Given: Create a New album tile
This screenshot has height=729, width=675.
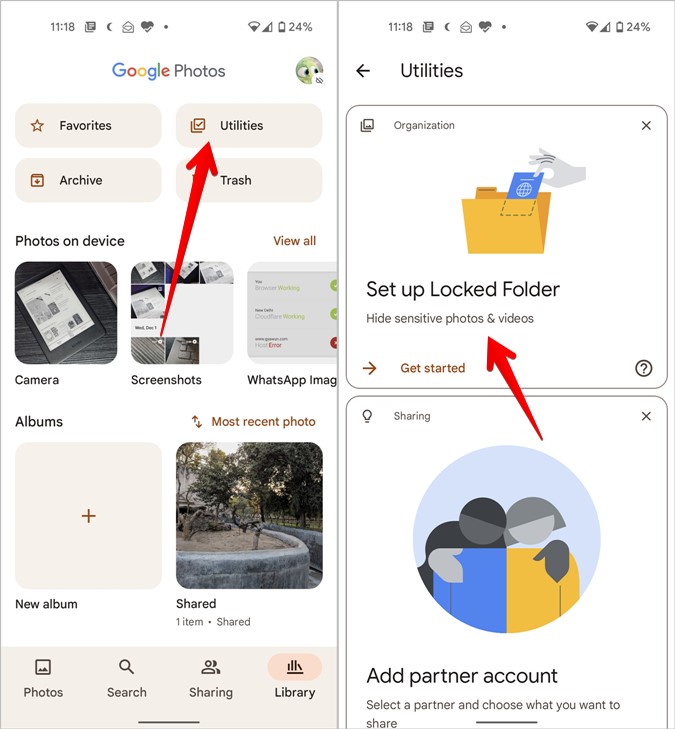Looking at the screenshot, I should coord(88,516).
